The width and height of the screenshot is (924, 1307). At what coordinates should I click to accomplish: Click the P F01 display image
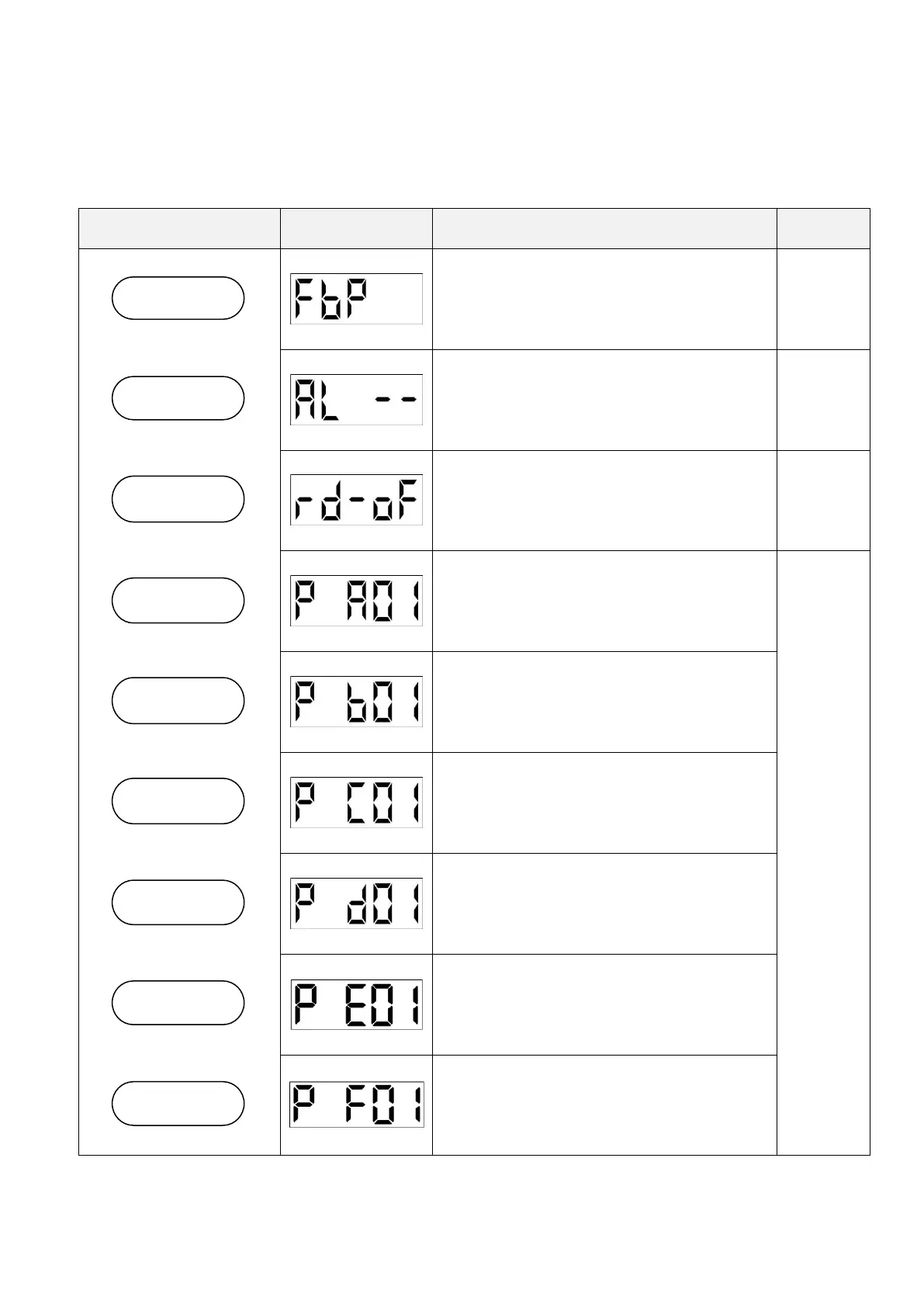pyautogui.click(x=356, y=1104)
